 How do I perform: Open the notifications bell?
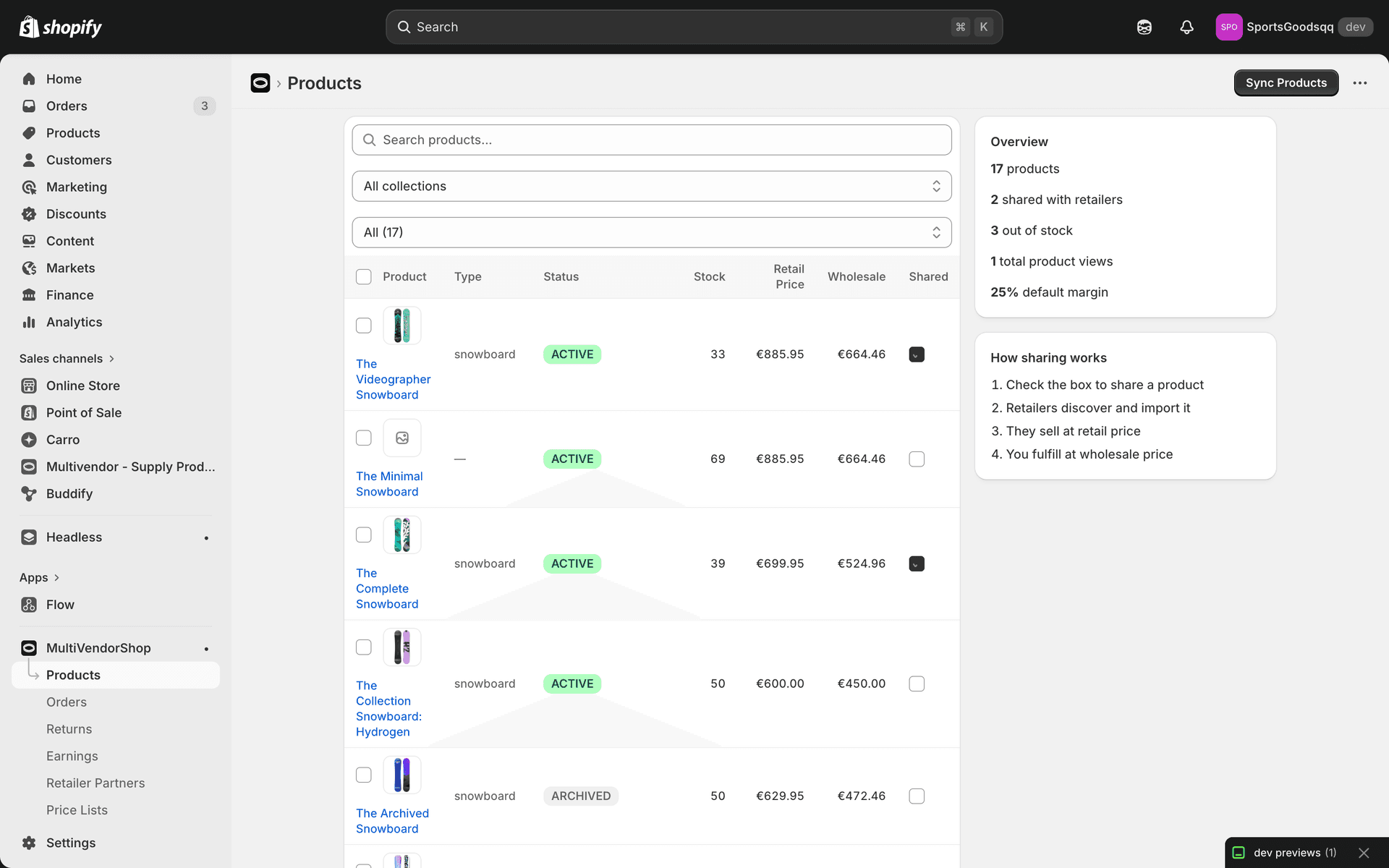click(x=1186, y=26)
